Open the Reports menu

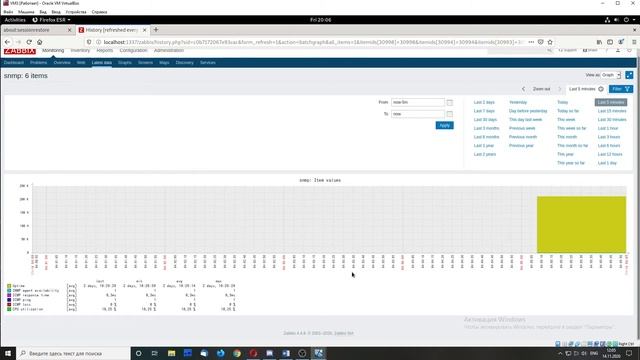click(104, 51)
